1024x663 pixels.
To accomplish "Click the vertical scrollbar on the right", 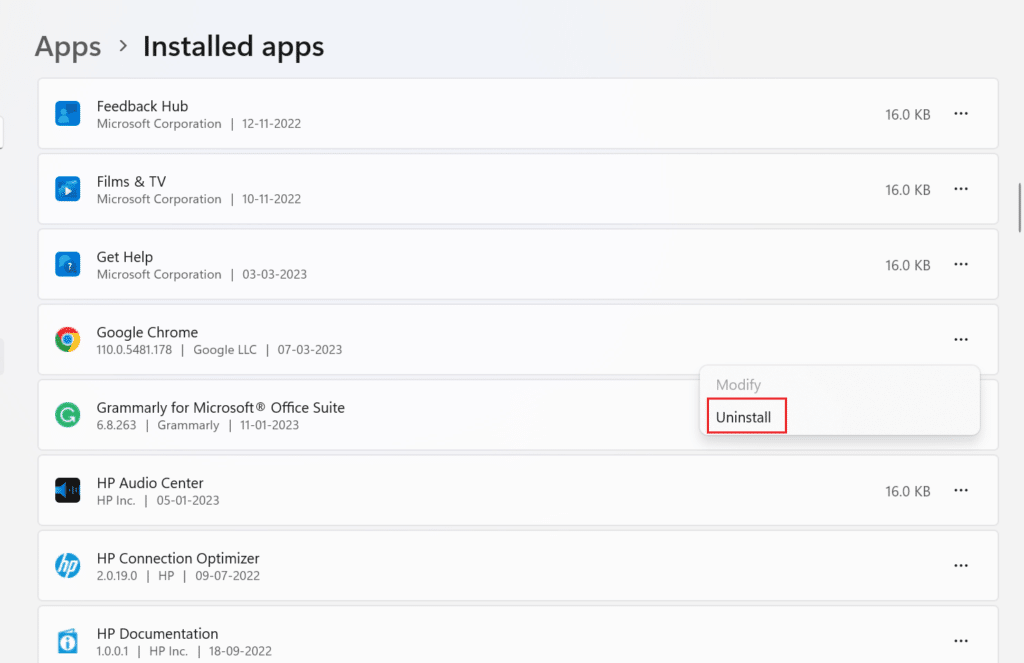I will click(1019, 208).
